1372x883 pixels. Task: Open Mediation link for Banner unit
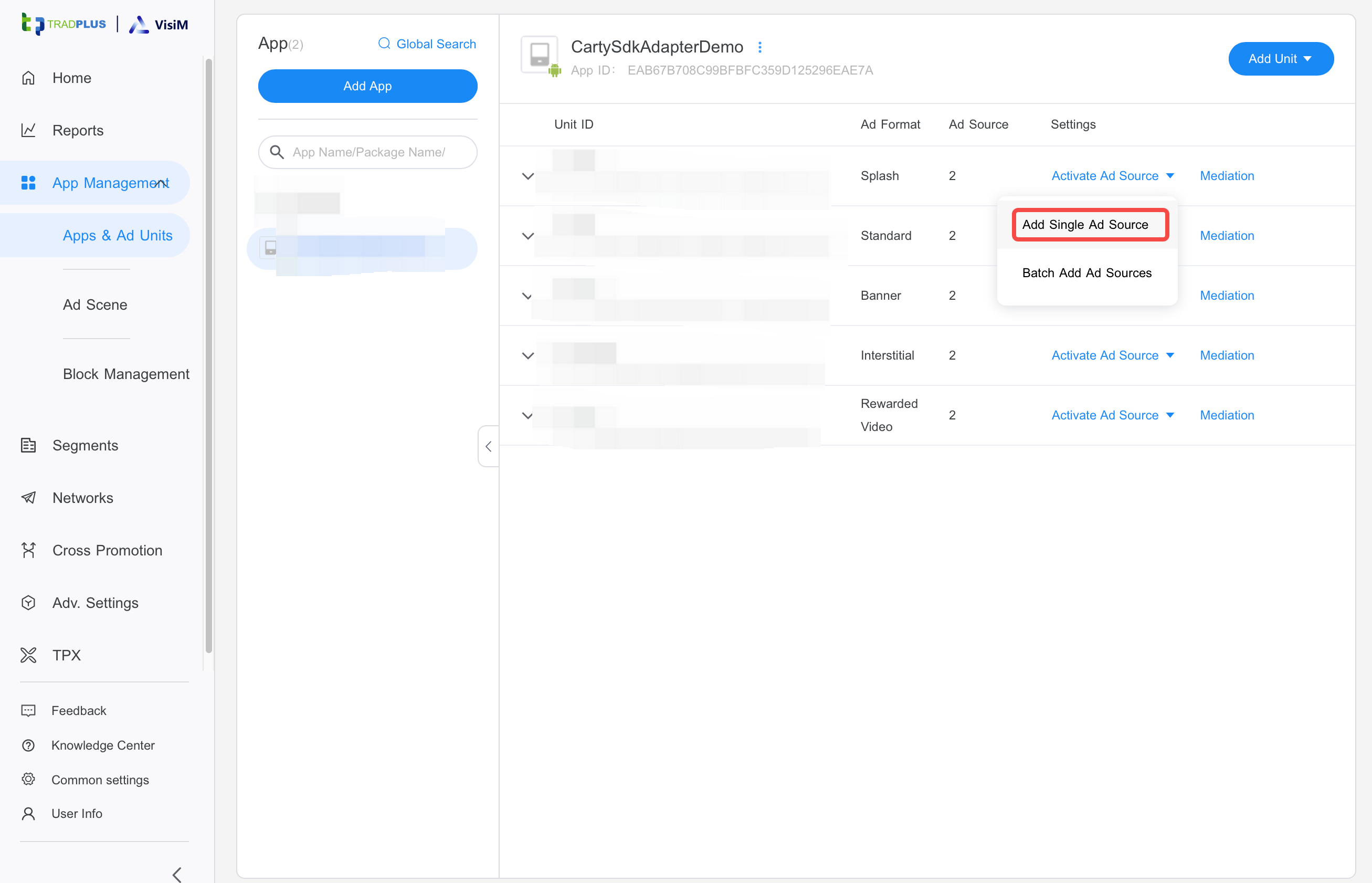tap(1227, 295)
